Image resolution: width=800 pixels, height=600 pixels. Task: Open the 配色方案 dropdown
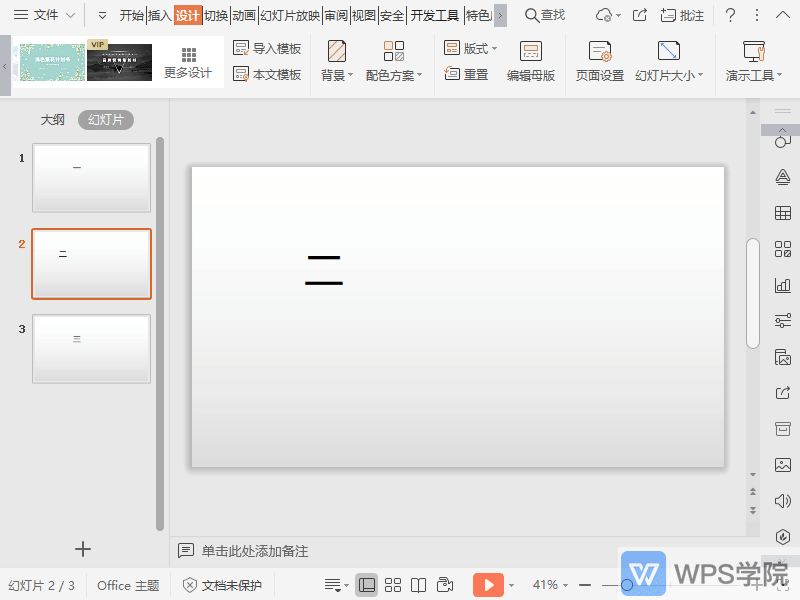(x=394, y=72)
